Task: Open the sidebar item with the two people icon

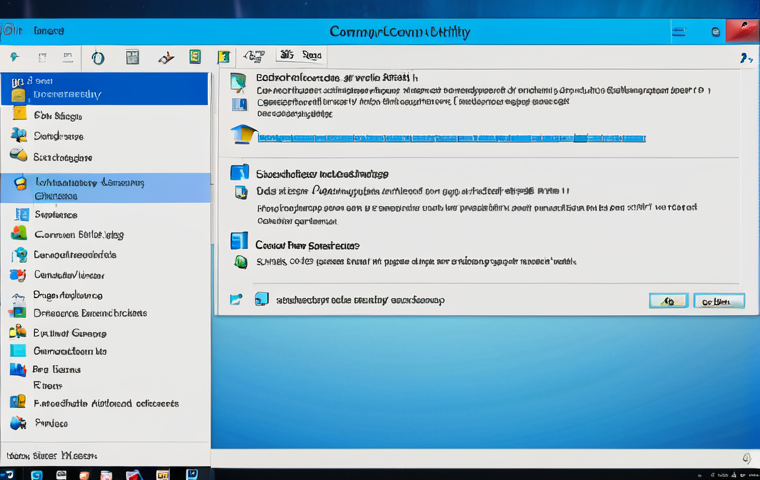Action: [105, 136]
